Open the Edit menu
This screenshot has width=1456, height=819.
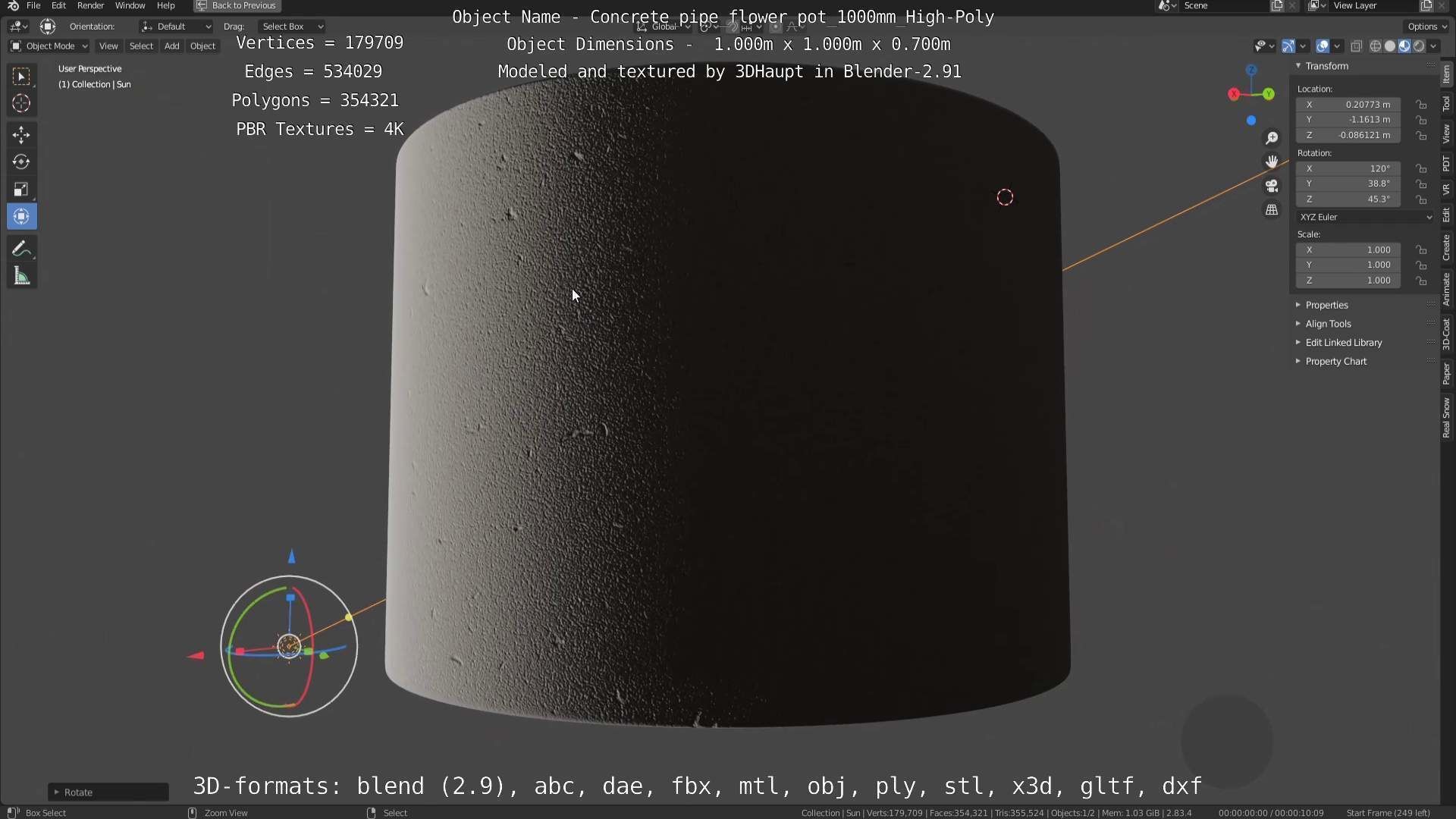click(x=58, y=5)
